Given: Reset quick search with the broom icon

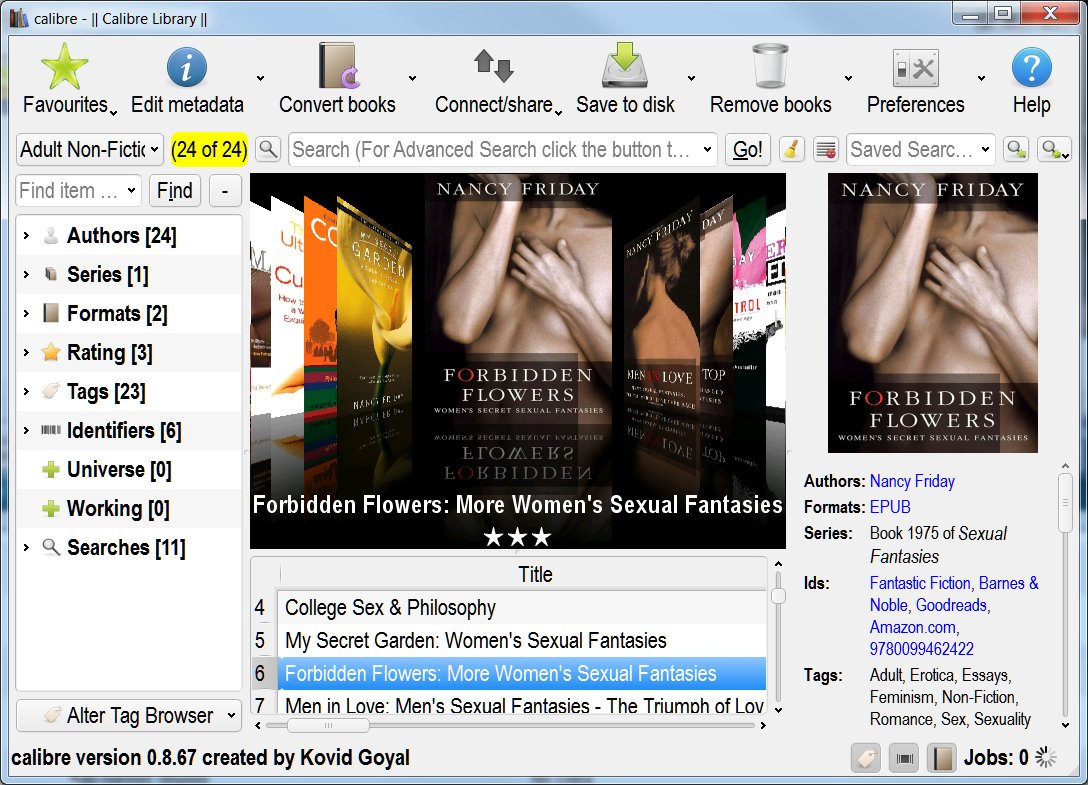Looking at the screenshot, I should click(792, 149).
